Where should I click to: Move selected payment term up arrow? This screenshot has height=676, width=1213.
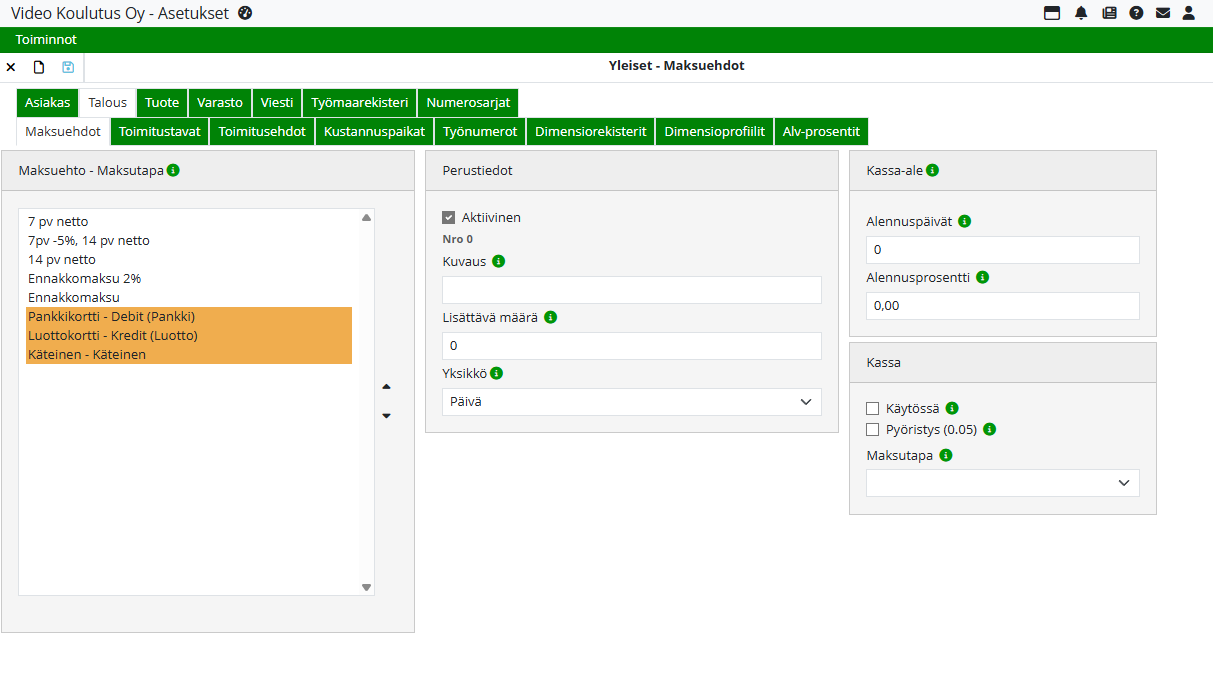(387, 386)
